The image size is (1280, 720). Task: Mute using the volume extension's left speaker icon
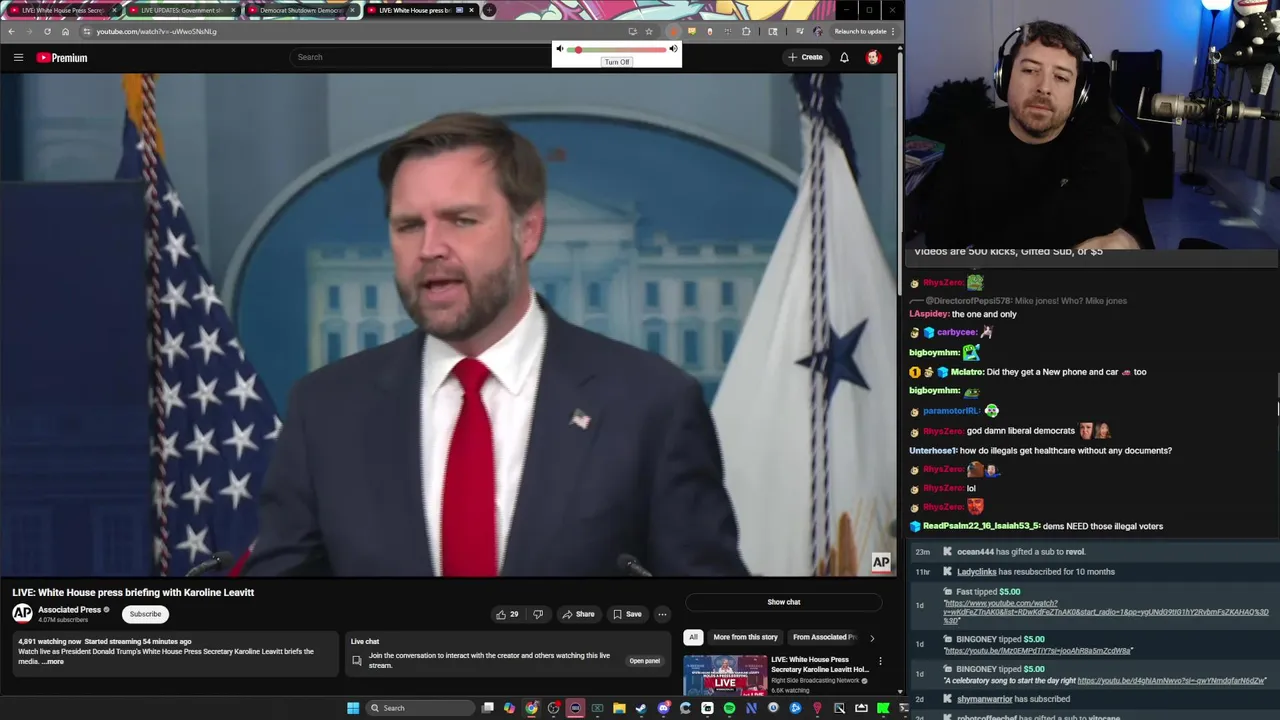560,49
